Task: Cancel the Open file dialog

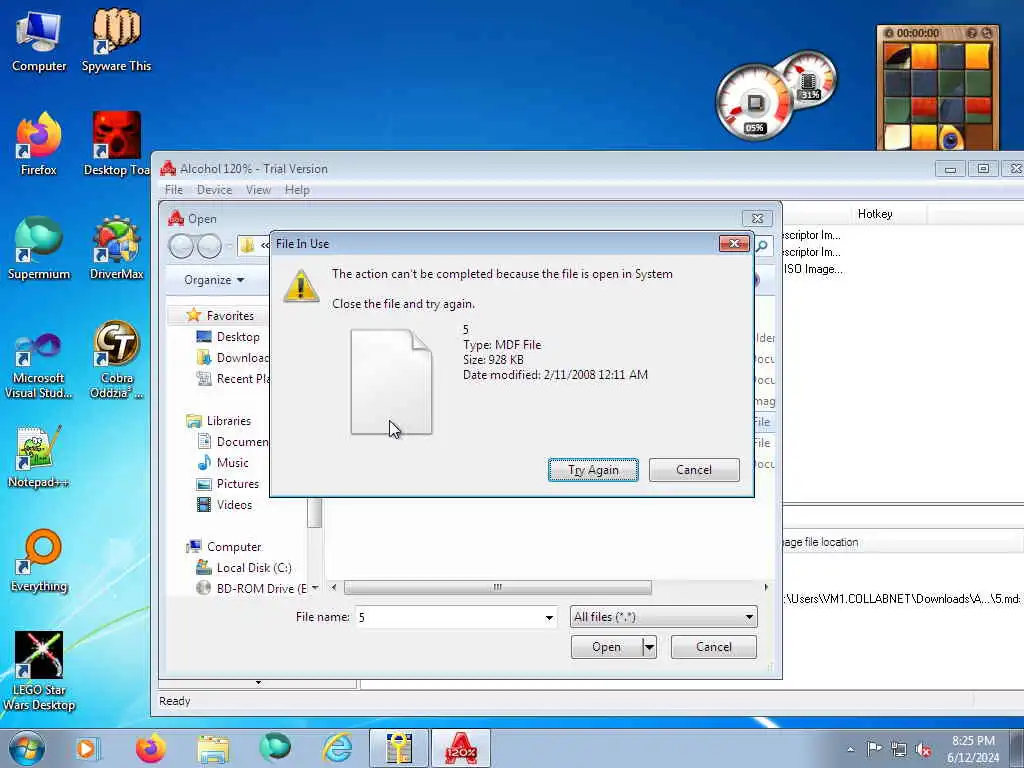Action: [713, 647]
